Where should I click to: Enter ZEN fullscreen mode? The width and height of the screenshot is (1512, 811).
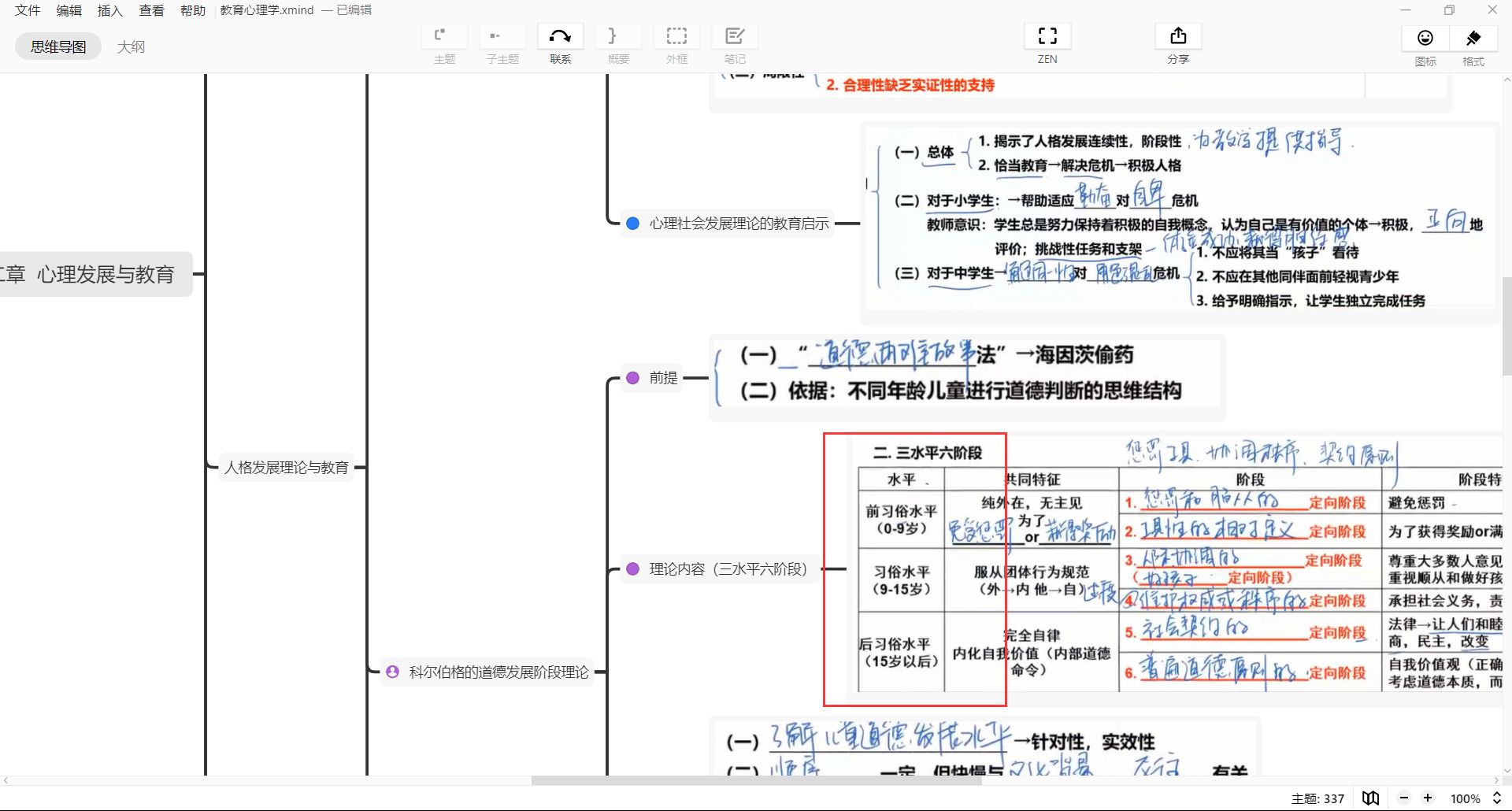pyautogui.click(x=1047, y=36)
